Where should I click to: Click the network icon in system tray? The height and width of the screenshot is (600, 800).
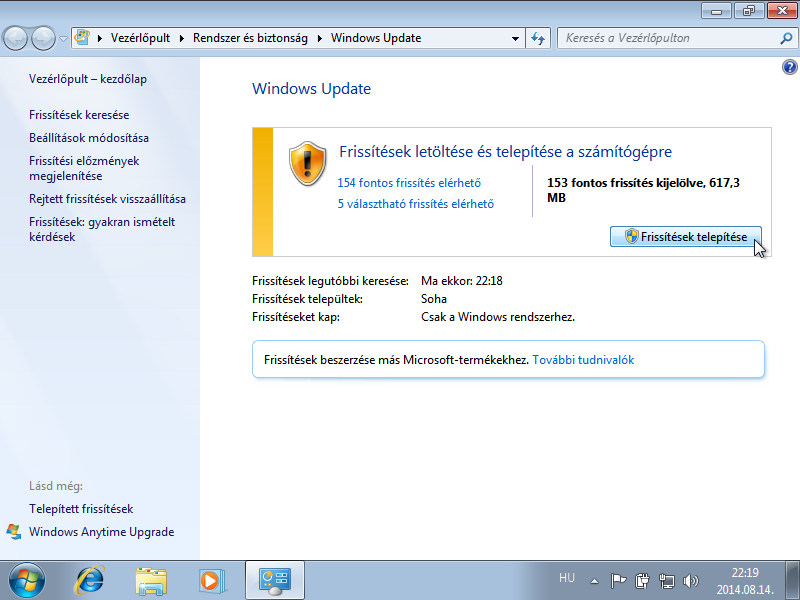tap(666, 581)
